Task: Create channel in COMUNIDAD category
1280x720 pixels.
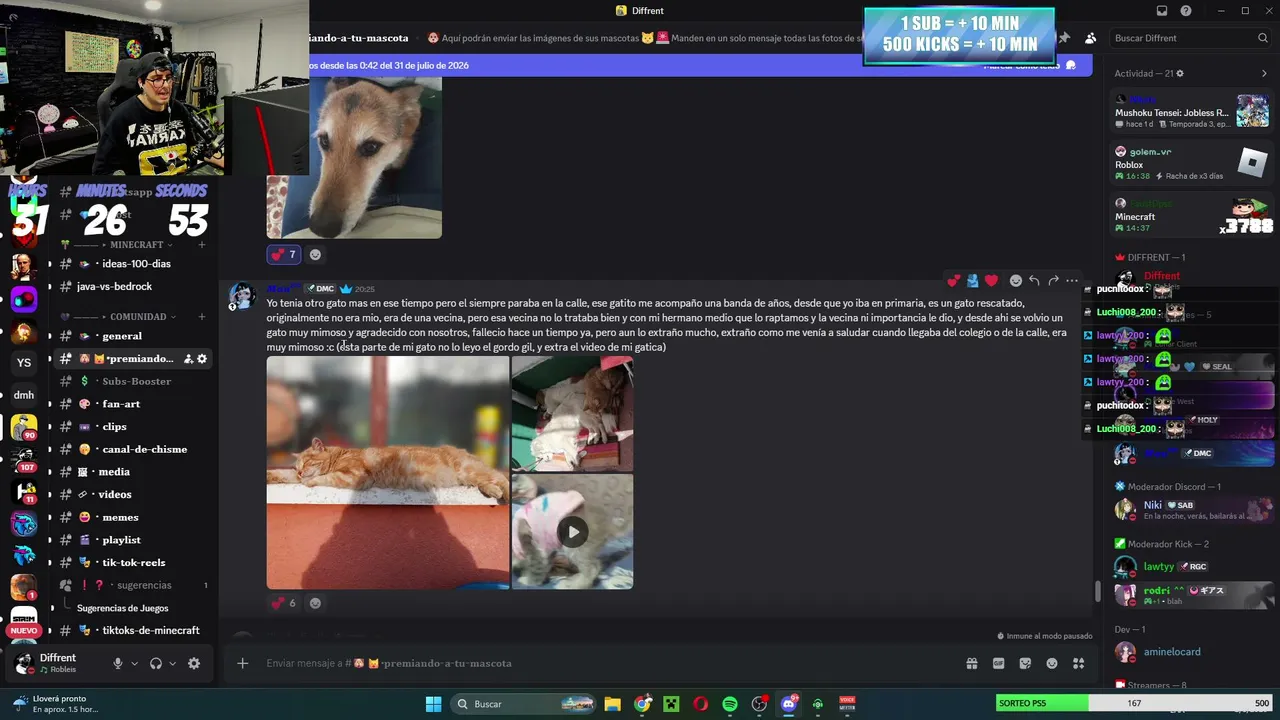Action: pos(201,317)
